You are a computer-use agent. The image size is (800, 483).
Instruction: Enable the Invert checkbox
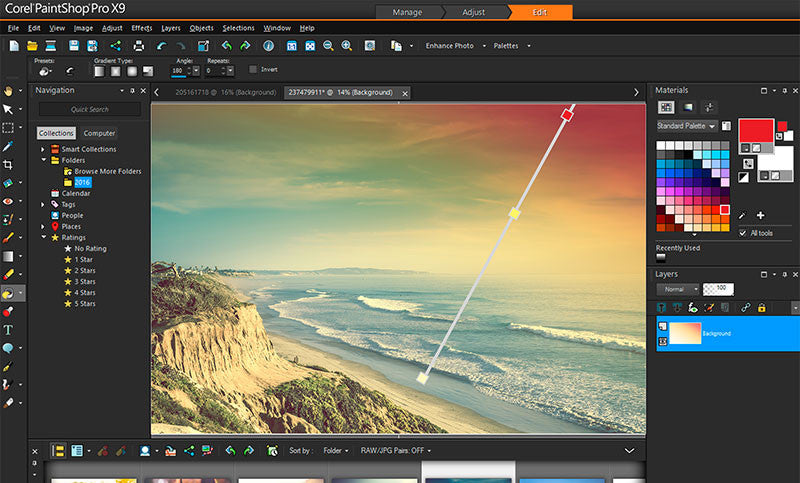tap(253, 70)
